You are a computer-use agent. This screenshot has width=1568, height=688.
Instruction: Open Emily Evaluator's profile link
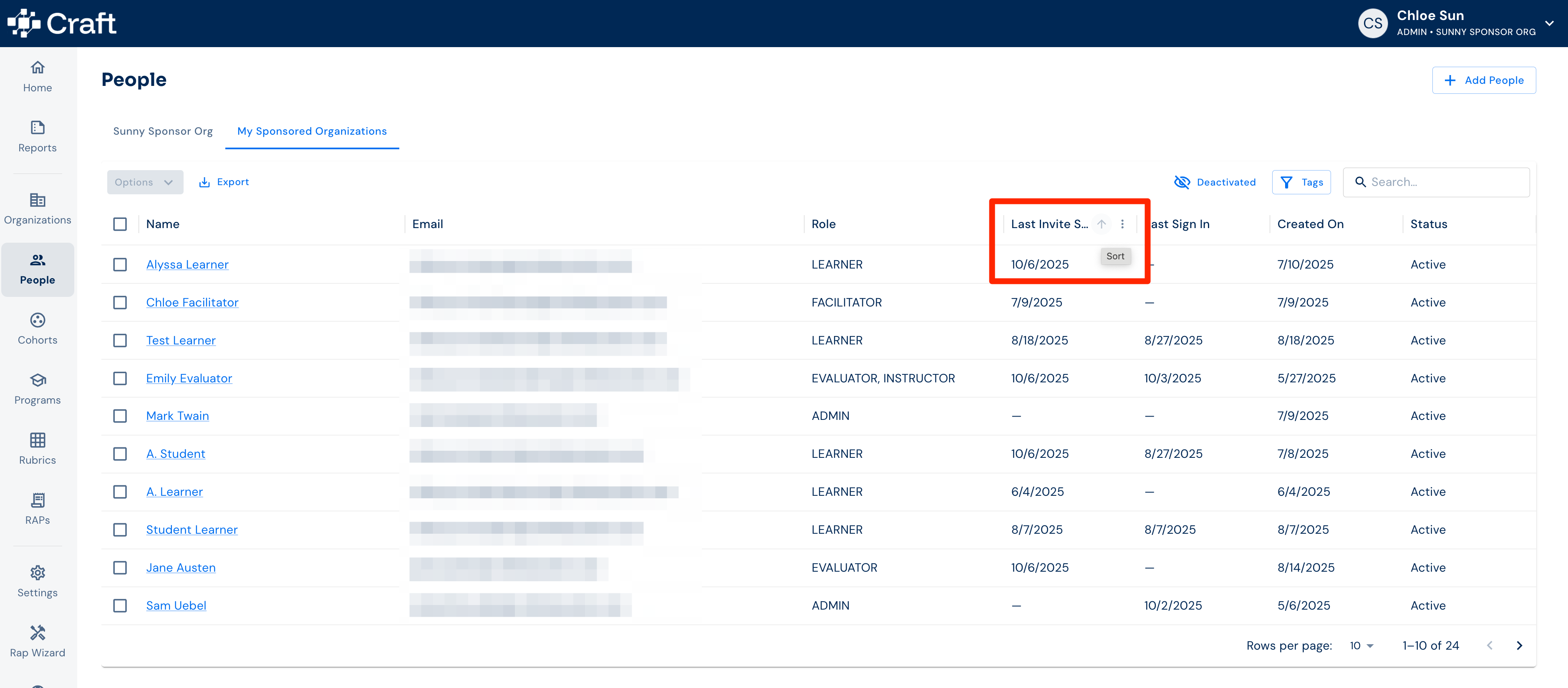[x=189, y=378]
